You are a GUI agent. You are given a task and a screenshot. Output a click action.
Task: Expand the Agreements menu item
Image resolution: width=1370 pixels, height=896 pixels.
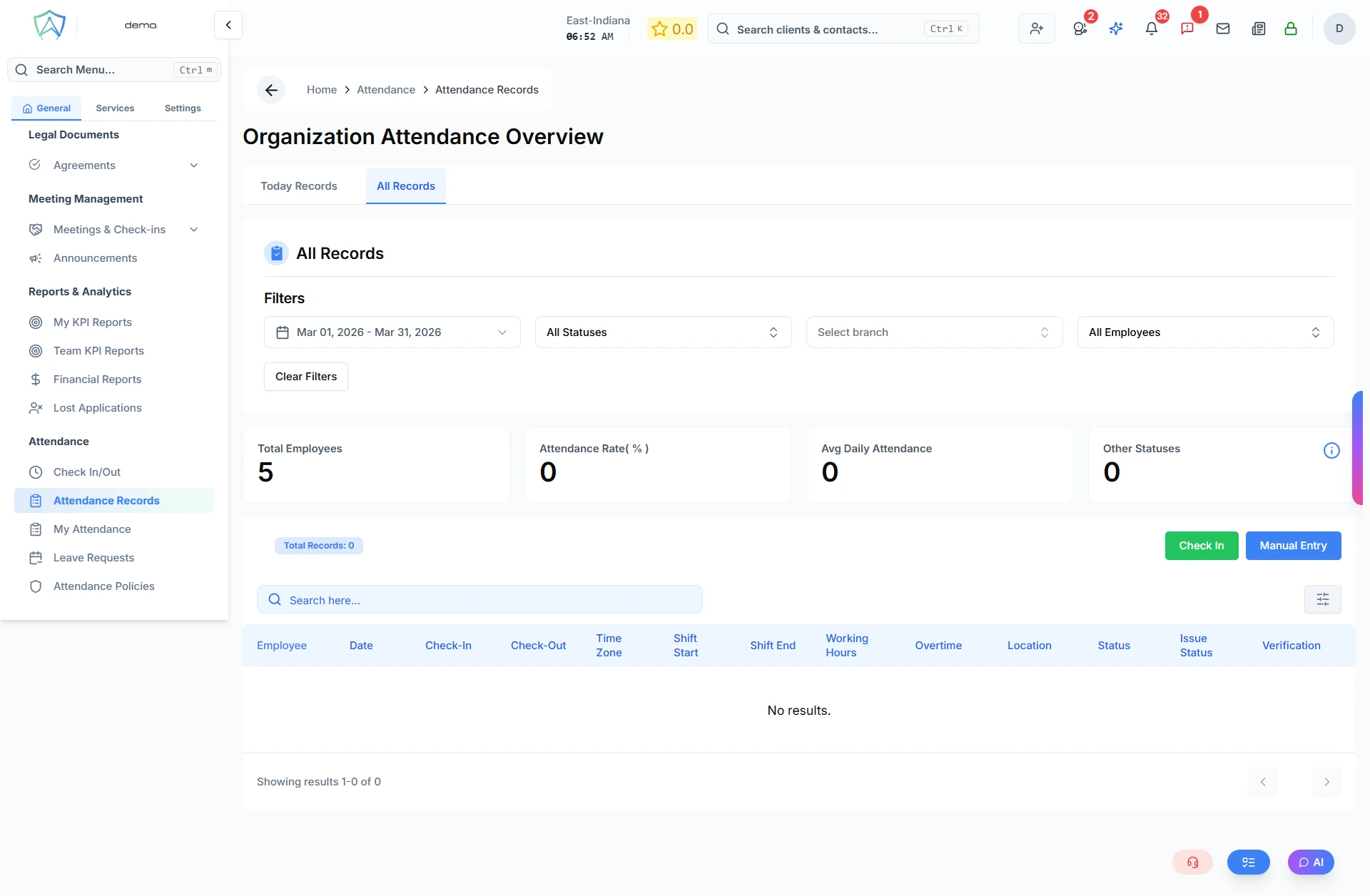[x=114, y=166]
